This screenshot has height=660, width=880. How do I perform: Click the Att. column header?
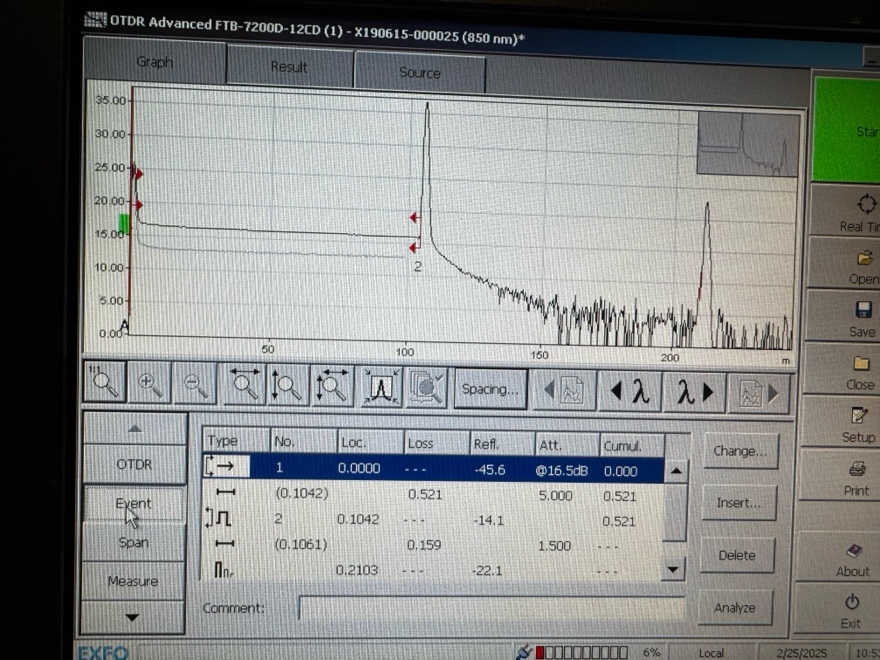pos(567,446)
